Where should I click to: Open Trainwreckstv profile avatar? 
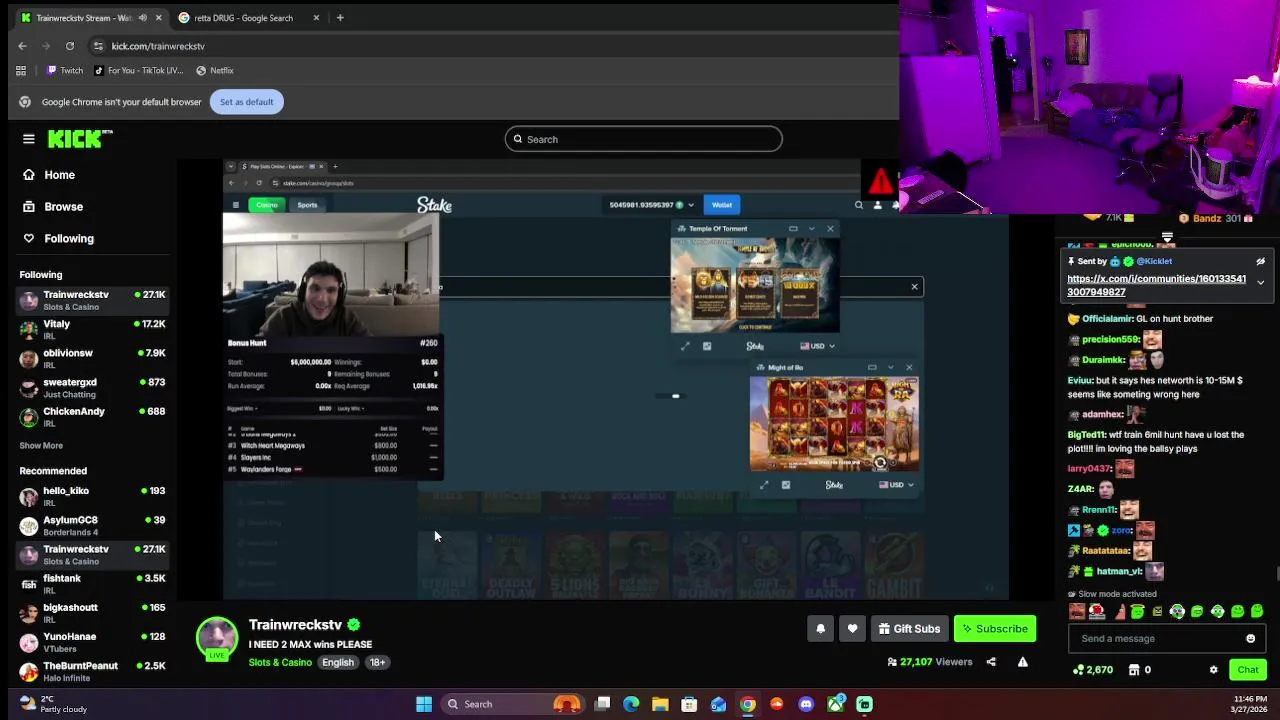coord(217,638)
